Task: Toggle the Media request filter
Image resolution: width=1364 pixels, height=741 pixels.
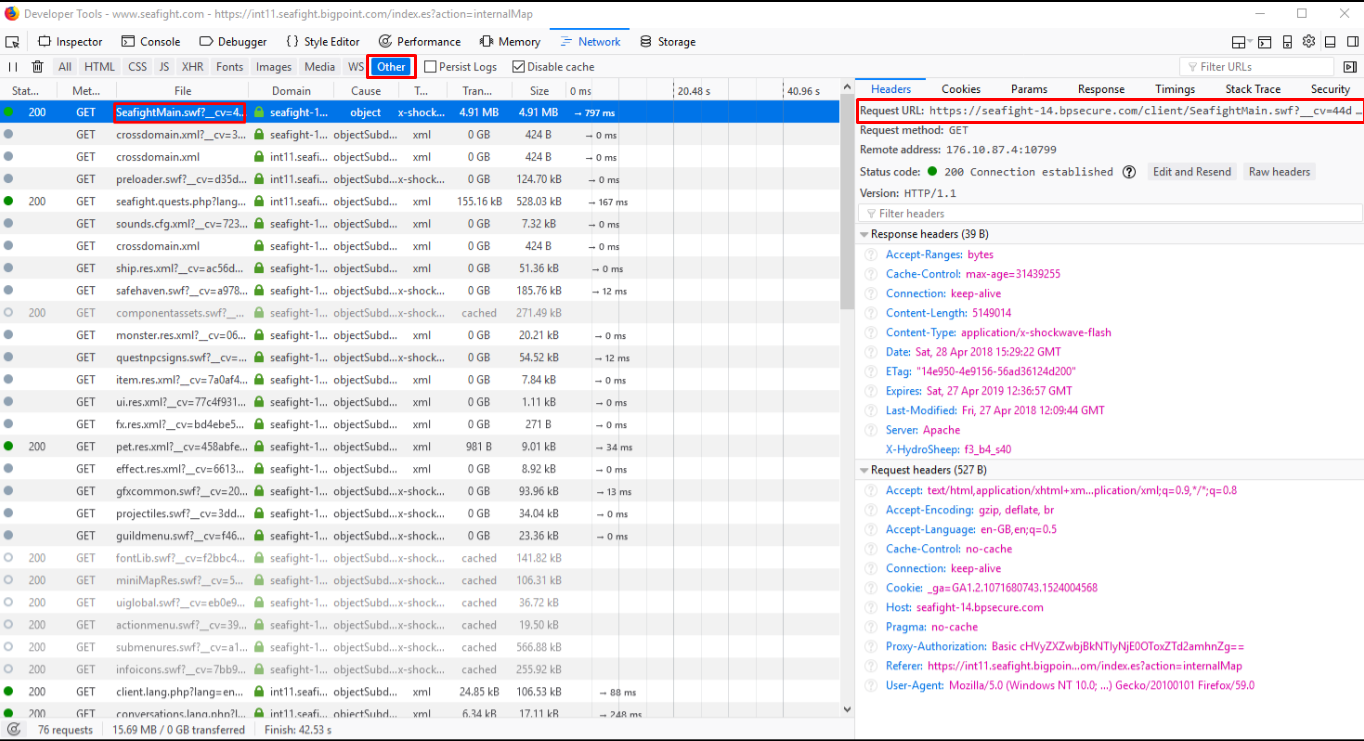Action: [320, 67]
